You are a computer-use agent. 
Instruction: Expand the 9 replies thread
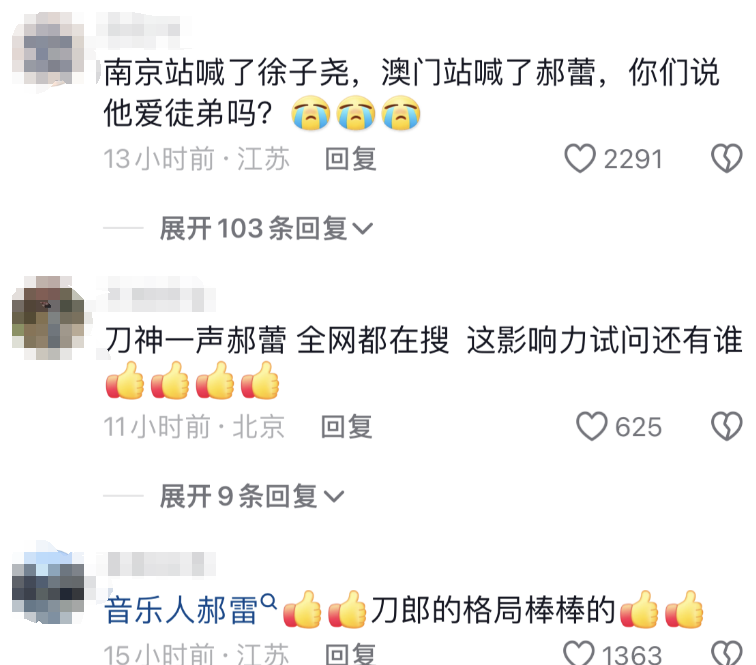[252, 496]
